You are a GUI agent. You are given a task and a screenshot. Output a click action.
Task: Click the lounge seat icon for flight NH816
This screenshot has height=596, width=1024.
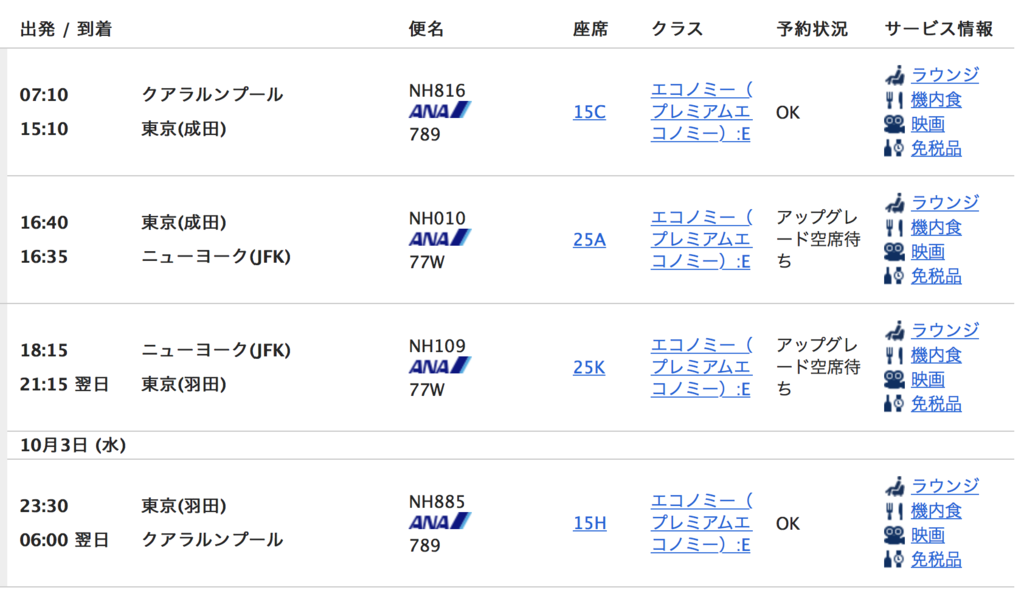tap(895, 75)
